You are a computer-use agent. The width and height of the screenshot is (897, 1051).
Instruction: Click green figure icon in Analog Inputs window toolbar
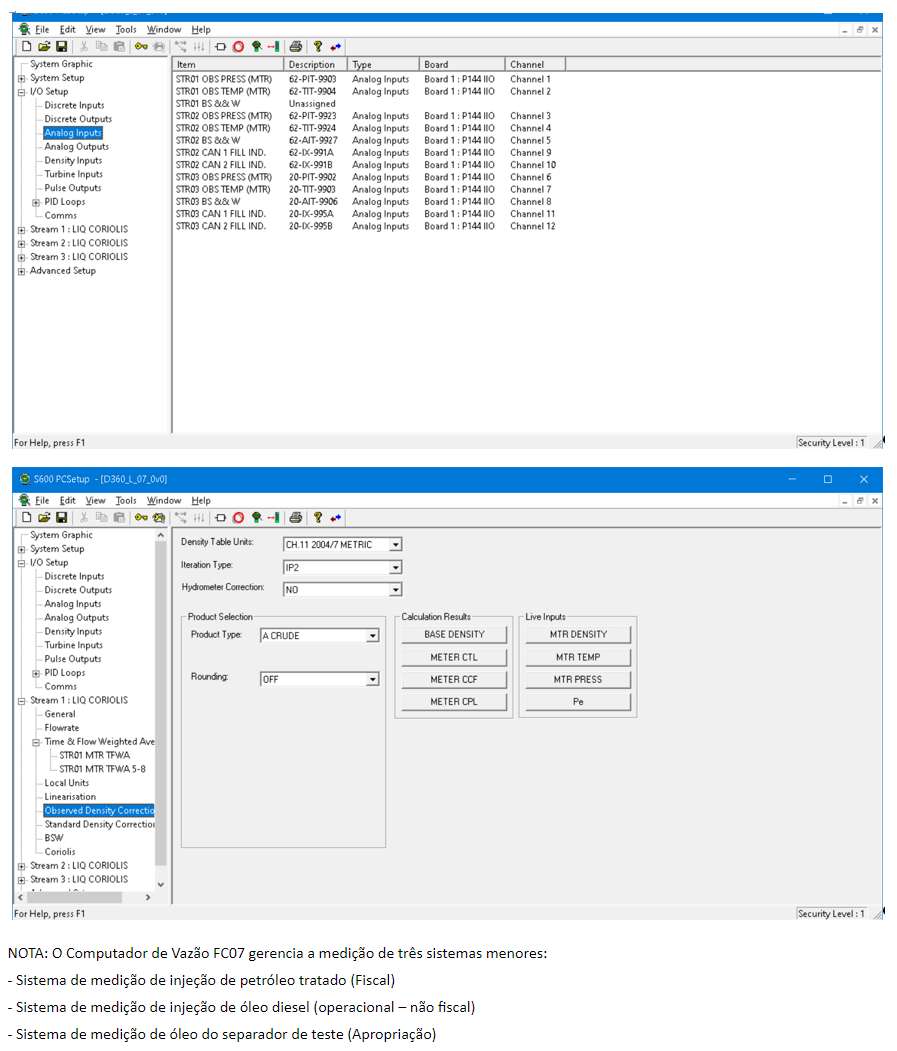tap(256, 47)
